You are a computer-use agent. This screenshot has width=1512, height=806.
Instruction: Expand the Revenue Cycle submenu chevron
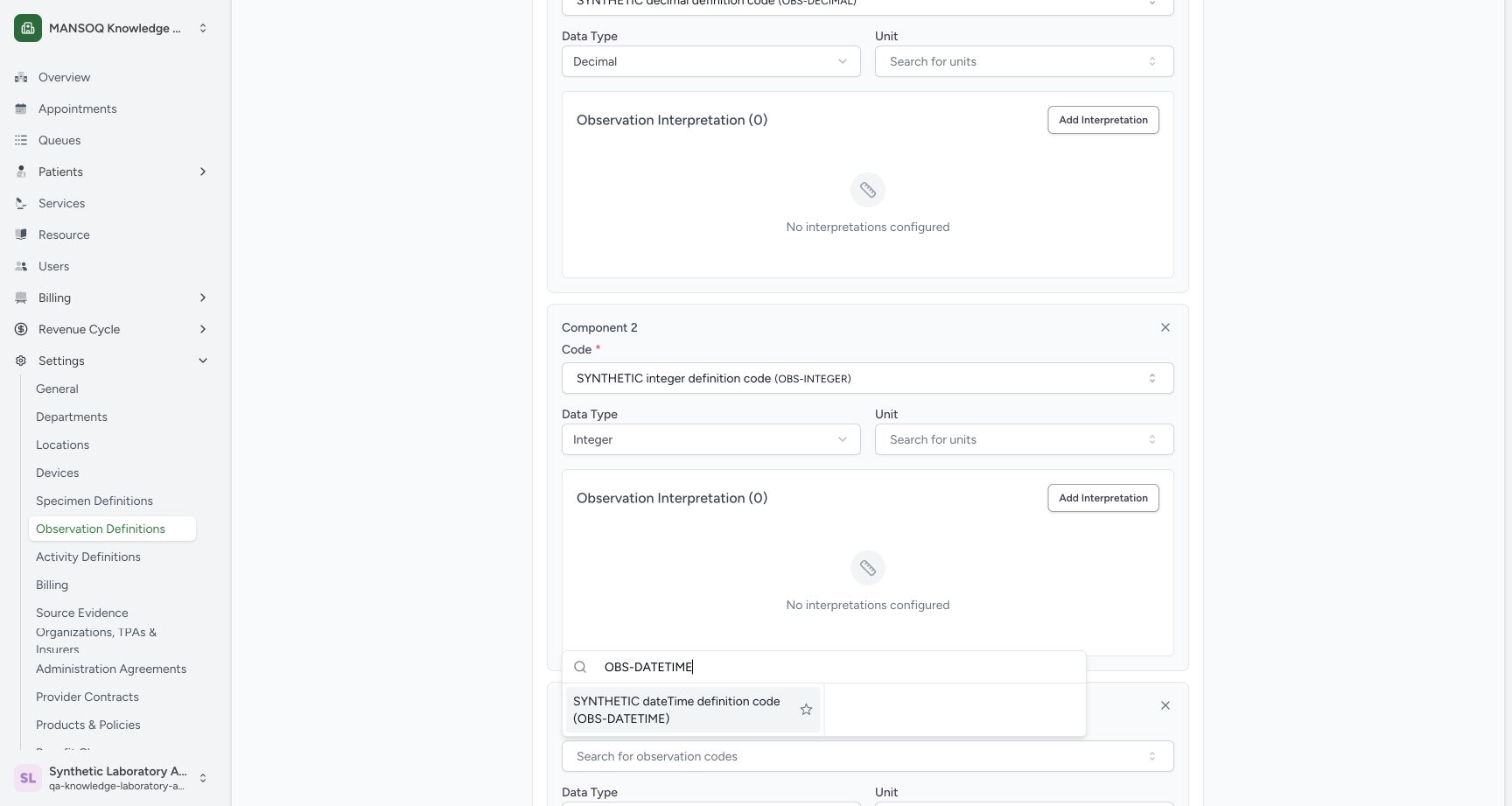(x=203, y=329)
